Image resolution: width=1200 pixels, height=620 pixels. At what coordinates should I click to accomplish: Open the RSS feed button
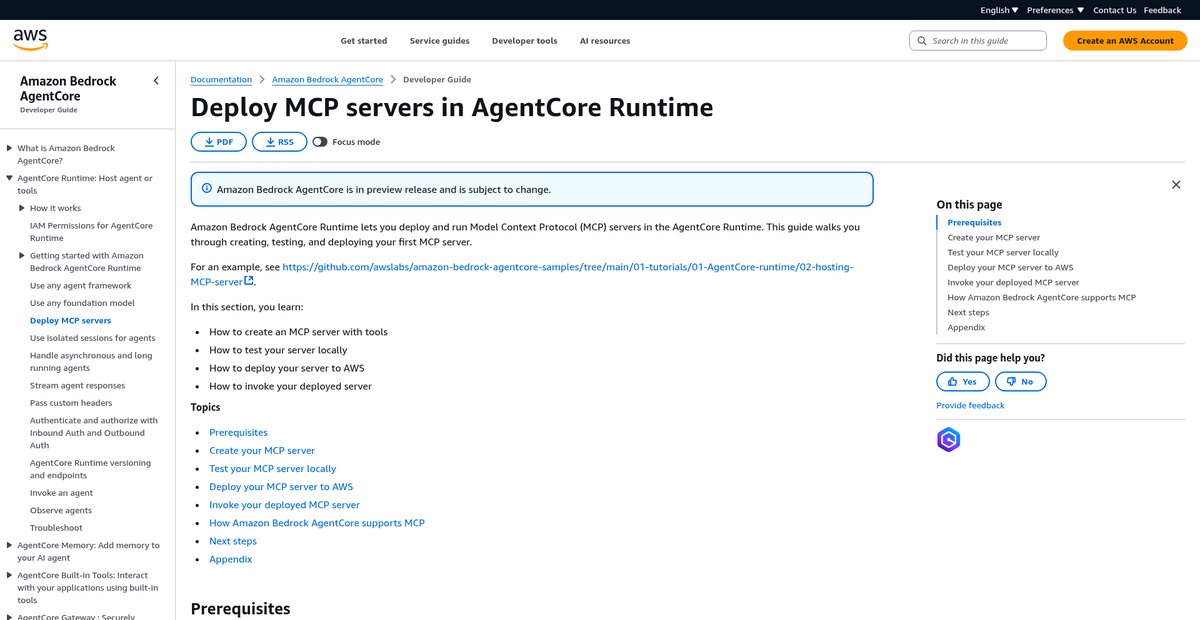(x=279, y=142)
